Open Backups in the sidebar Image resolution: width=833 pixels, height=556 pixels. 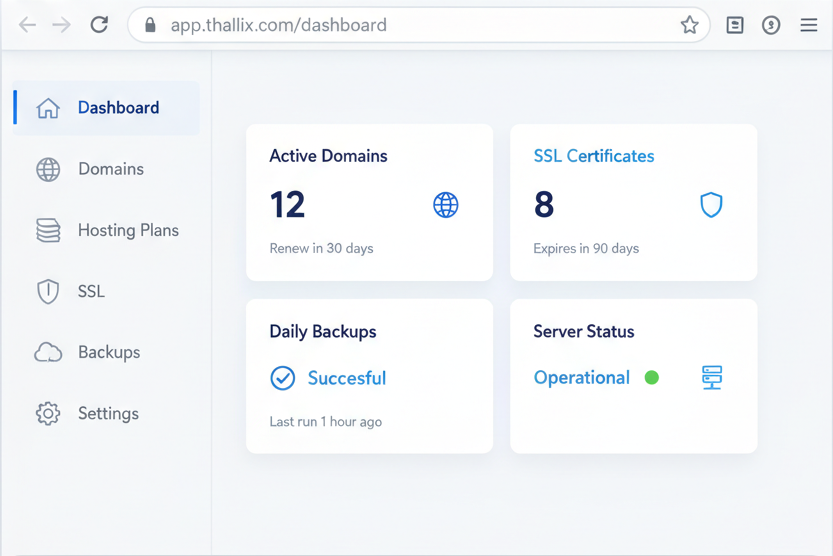click(x=106, y=352)
